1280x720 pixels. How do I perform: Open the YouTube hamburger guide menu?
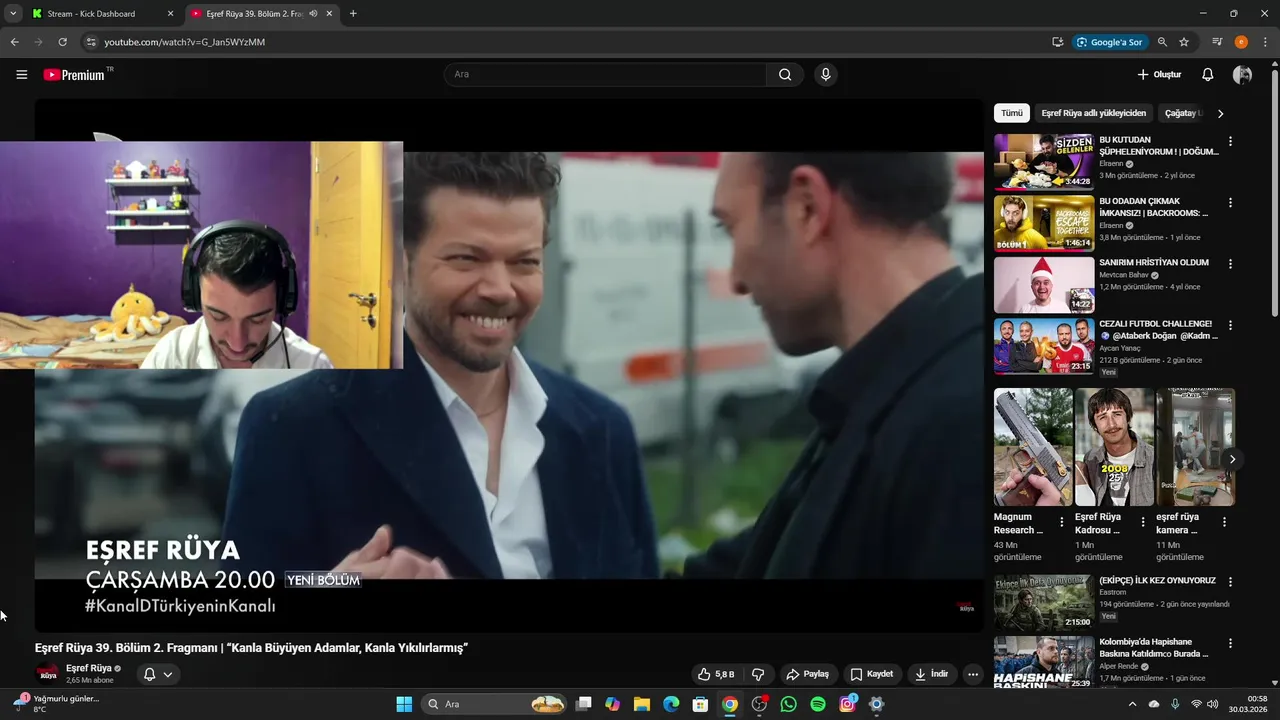pyautogui.click(x=22, y=75)
